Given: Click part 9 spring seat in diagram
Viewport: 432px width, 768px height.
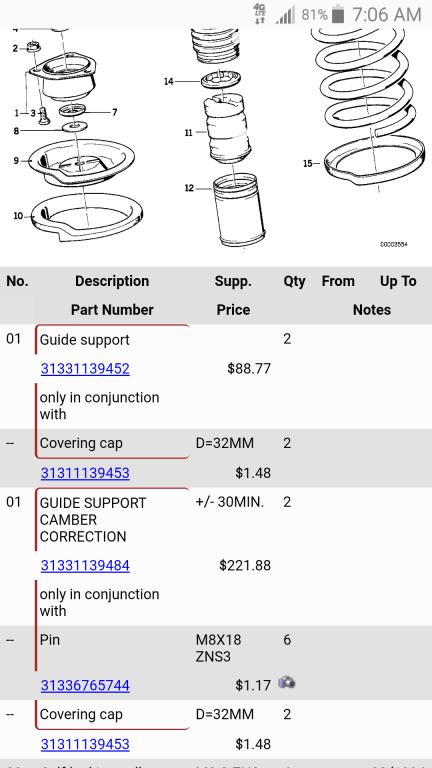Looking at the screenshot, I should coord(81,163).
